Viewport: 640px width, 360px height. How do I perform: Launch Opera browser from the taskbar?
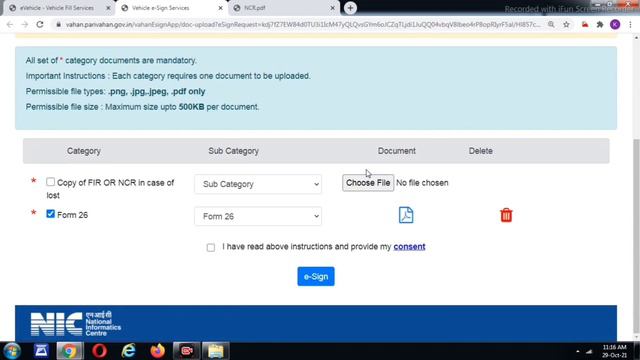(99, 351)
